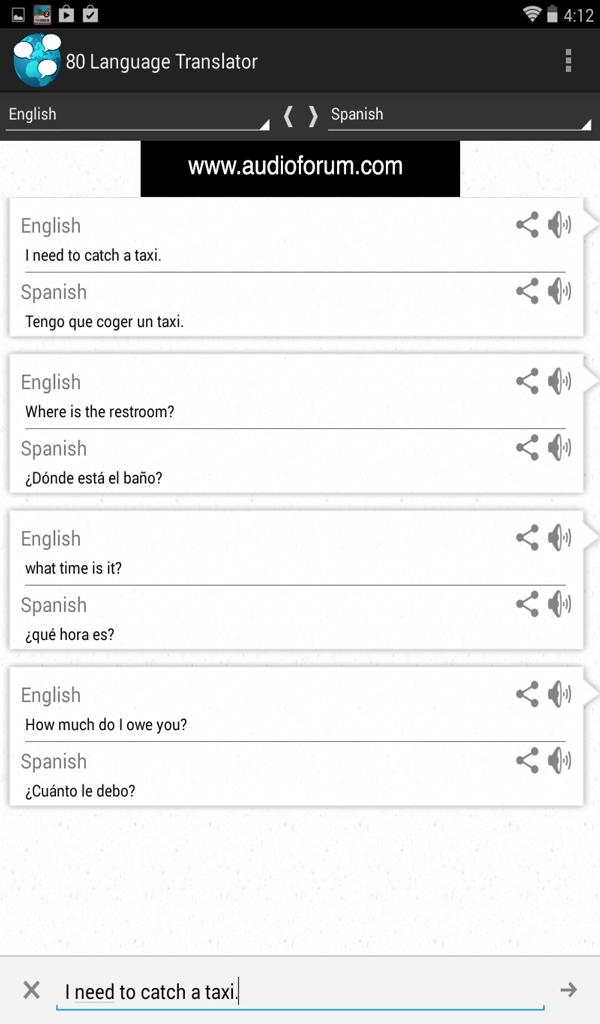Tap the left chevron to swap languages
The height and width of the screenshot is (1024, 600).
(x=287, y=114)
